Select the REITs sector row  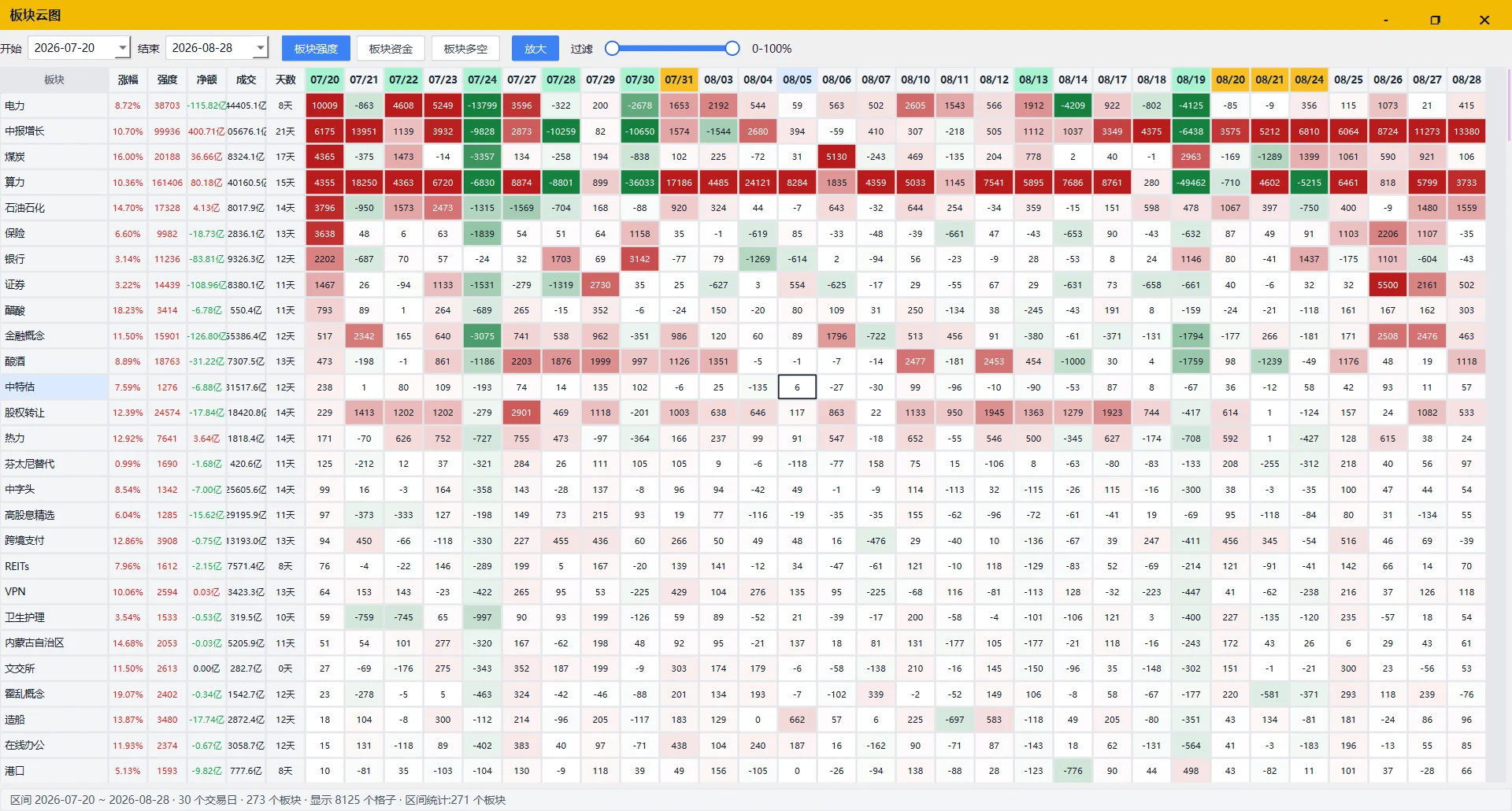(x=54, y=566)
